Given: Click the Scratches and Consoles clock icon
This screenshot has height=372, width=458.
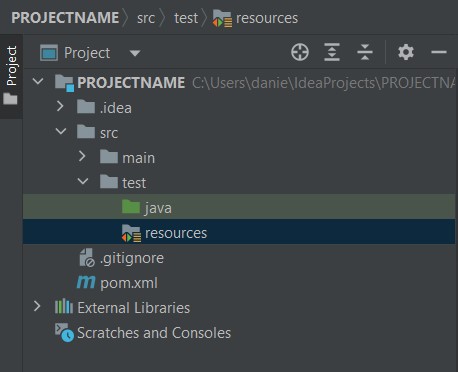Looking at the screenshot, I should 64,332.
